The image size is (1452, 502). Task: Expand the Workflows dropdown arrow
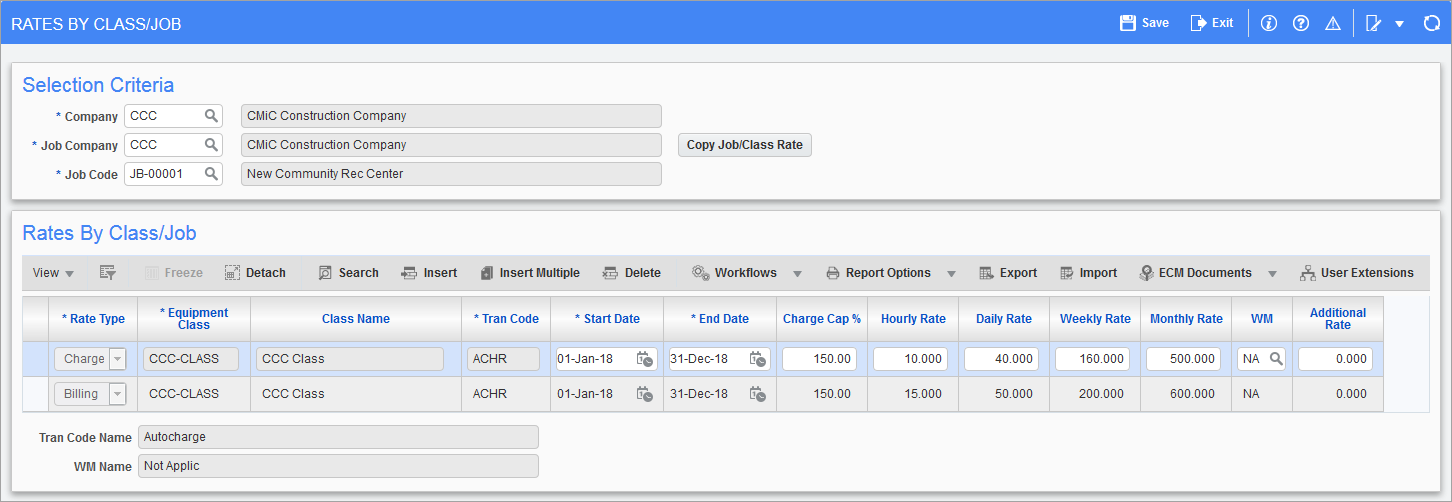point(798,273)
